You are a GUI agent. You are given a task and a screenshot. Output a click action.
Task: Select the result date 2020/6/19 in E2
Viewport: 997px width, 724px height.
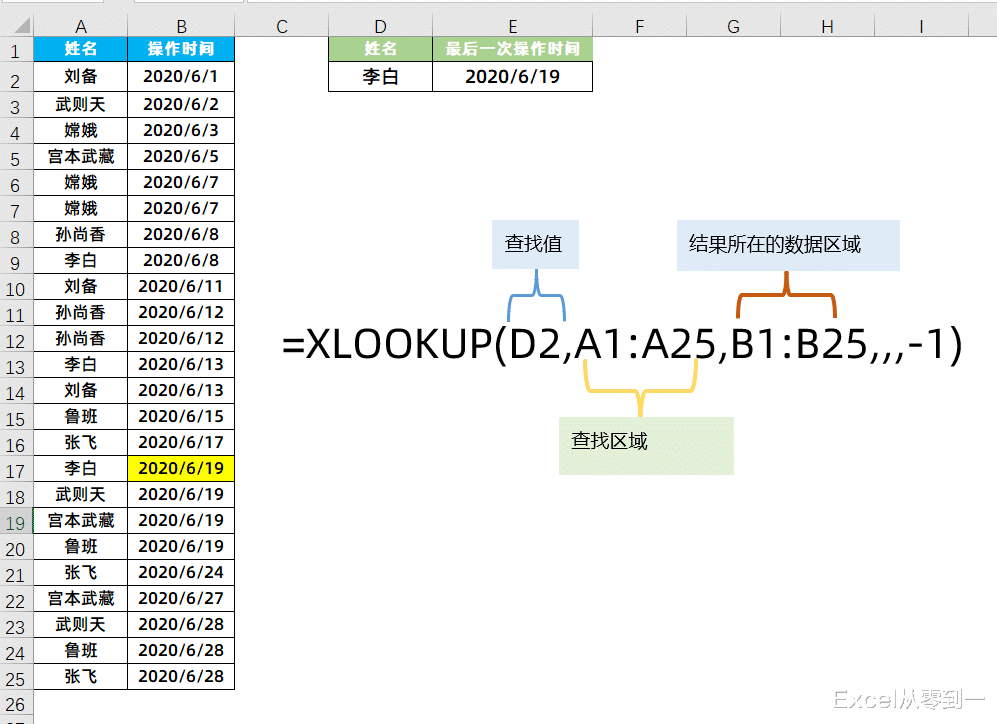pos(512,76)
